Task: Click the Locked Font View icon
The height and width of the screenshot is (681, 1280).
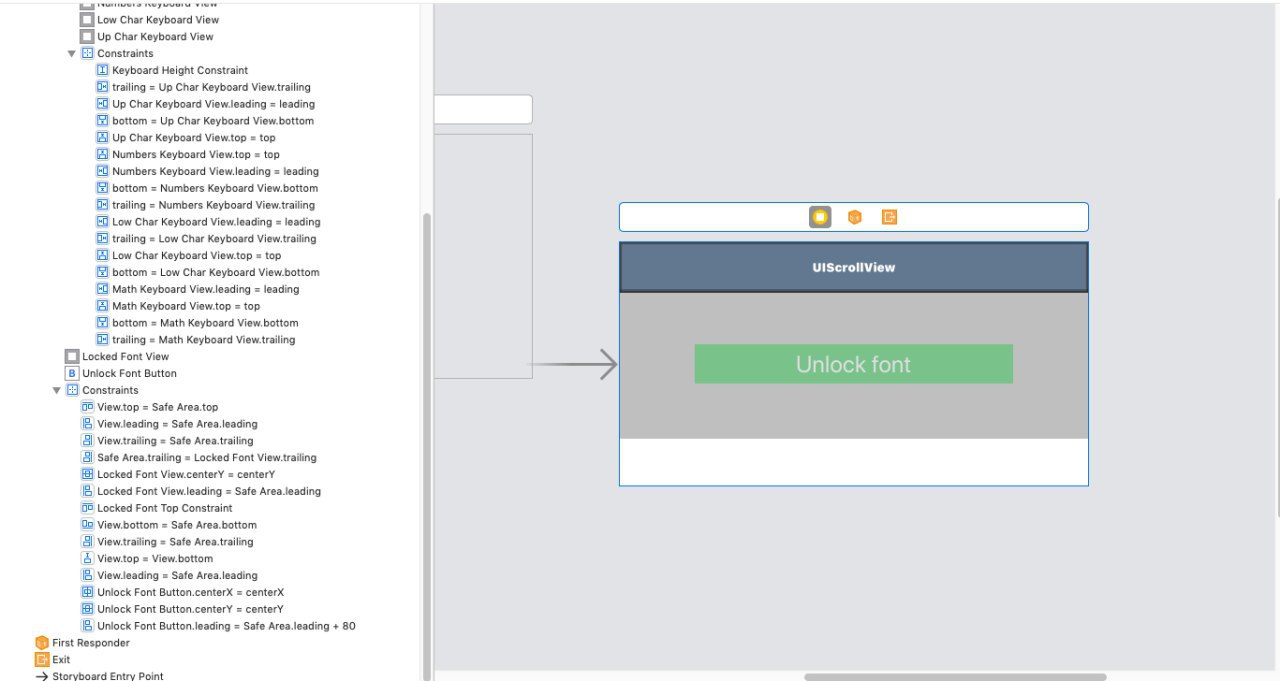Action: pyautogui.click(x=72, y=357)
